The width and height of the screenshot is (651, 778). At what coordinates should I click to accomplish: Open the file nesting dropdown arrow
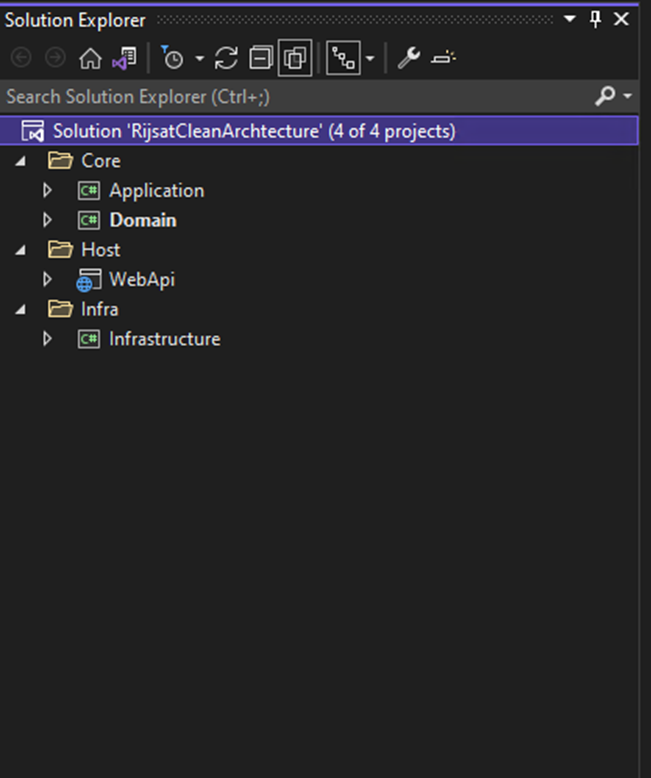click(x=370, y=59)
